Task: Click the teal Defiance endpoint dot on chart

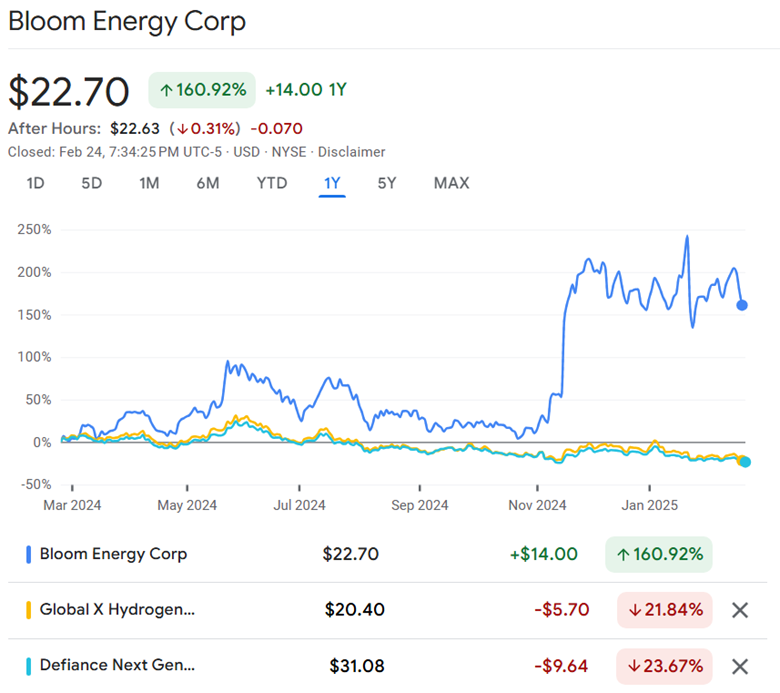Action: pyautogui.click(x=745, y=462)
